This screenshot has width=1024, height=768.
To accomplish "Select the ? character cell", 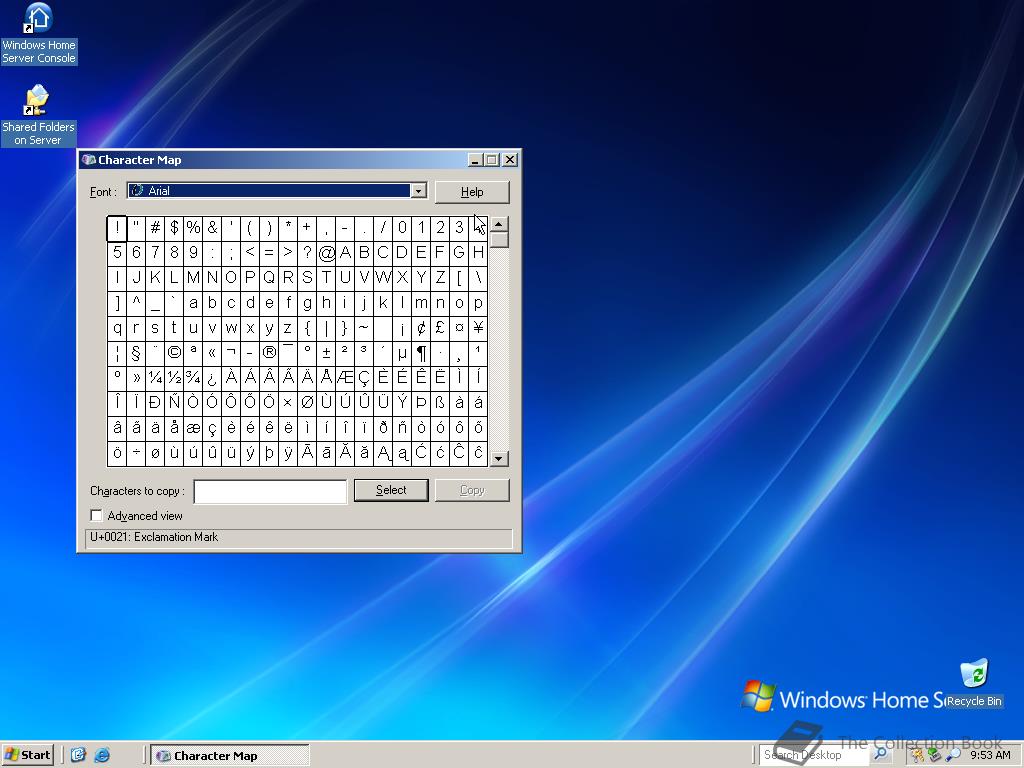I will pyautogui.click(x=307, y=253).
